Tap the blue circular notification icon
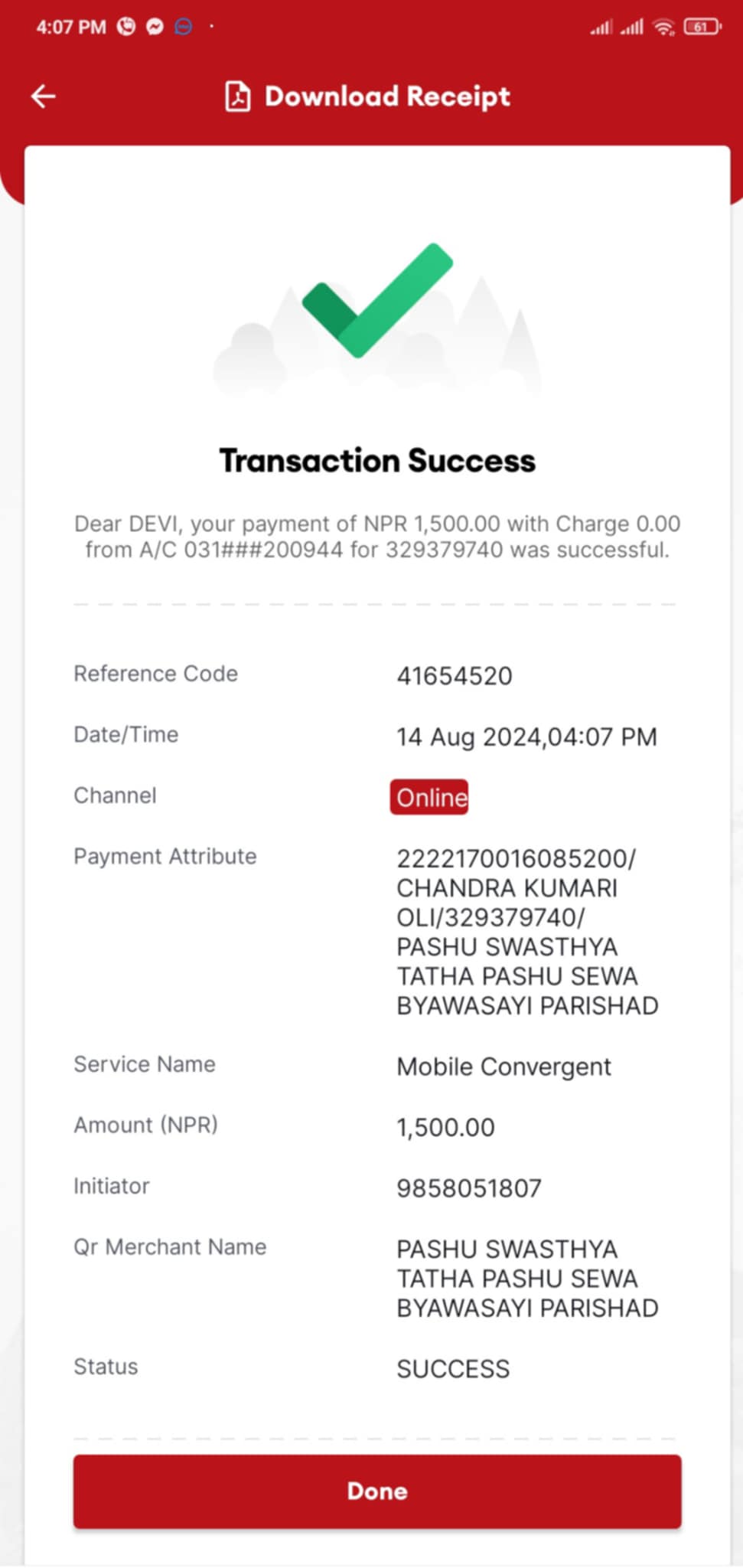 tap(183, 27)
